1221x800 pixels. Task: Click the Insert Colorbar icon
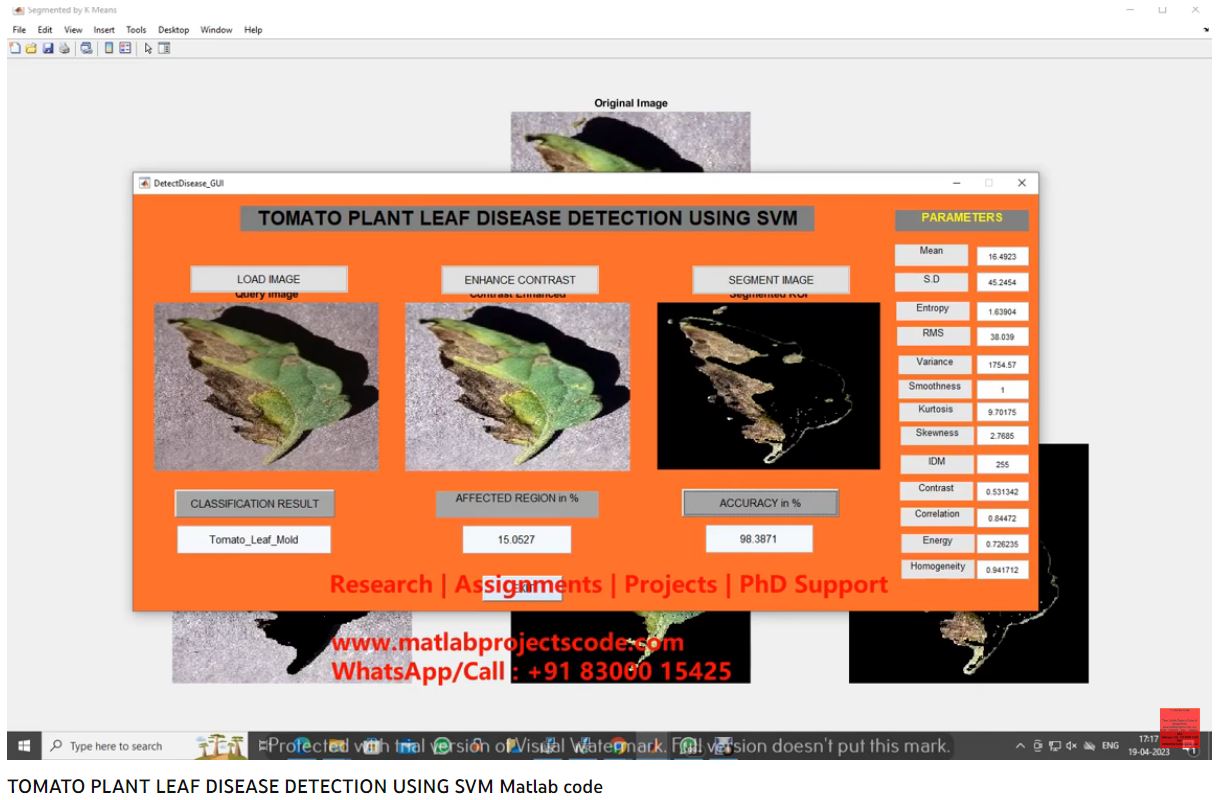(x=108, y=47)
